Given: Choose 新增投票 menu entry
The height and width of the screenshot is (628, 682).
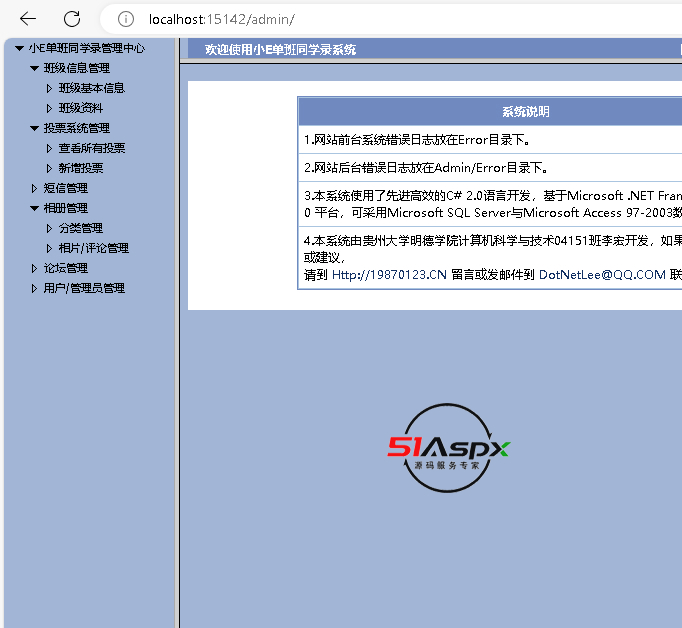Looking at the screenshot, I should (80, 168).
